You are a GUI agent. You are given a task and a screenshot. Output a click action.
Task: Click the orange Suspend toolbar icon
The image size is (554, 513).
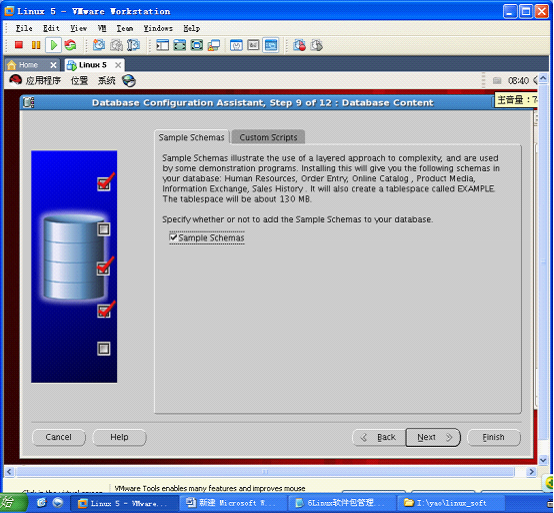pos(36,45)
